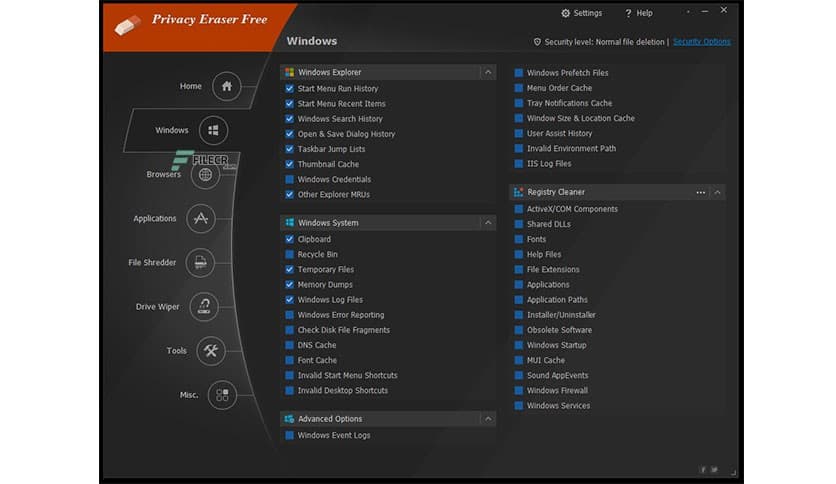Select Windows label in sidebar
This screenshot has height=484, width=836.
[172, 130]
